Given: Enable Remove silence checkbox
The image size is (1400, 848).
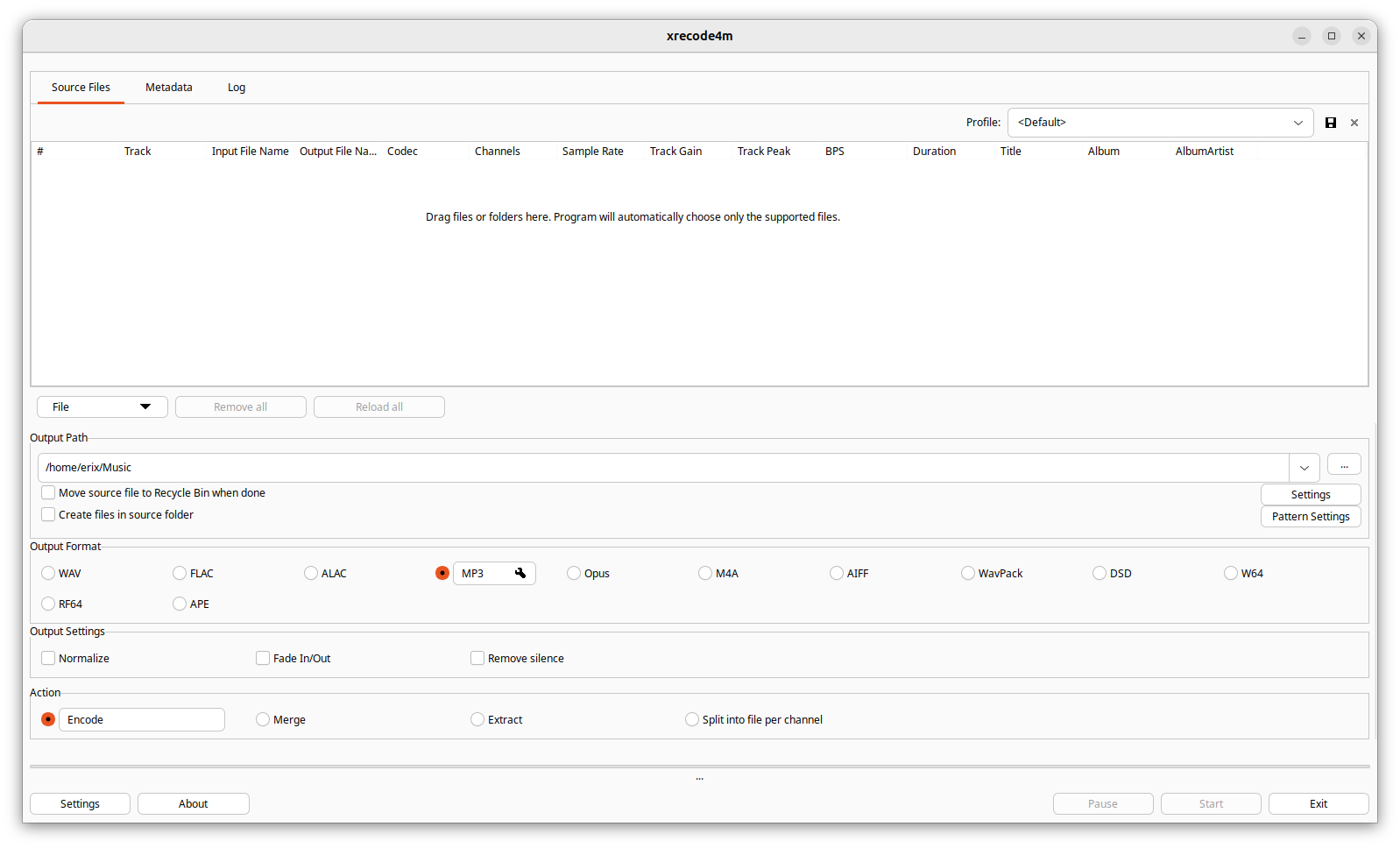Looking at the screenshot, I should click(x=477, y=658).
